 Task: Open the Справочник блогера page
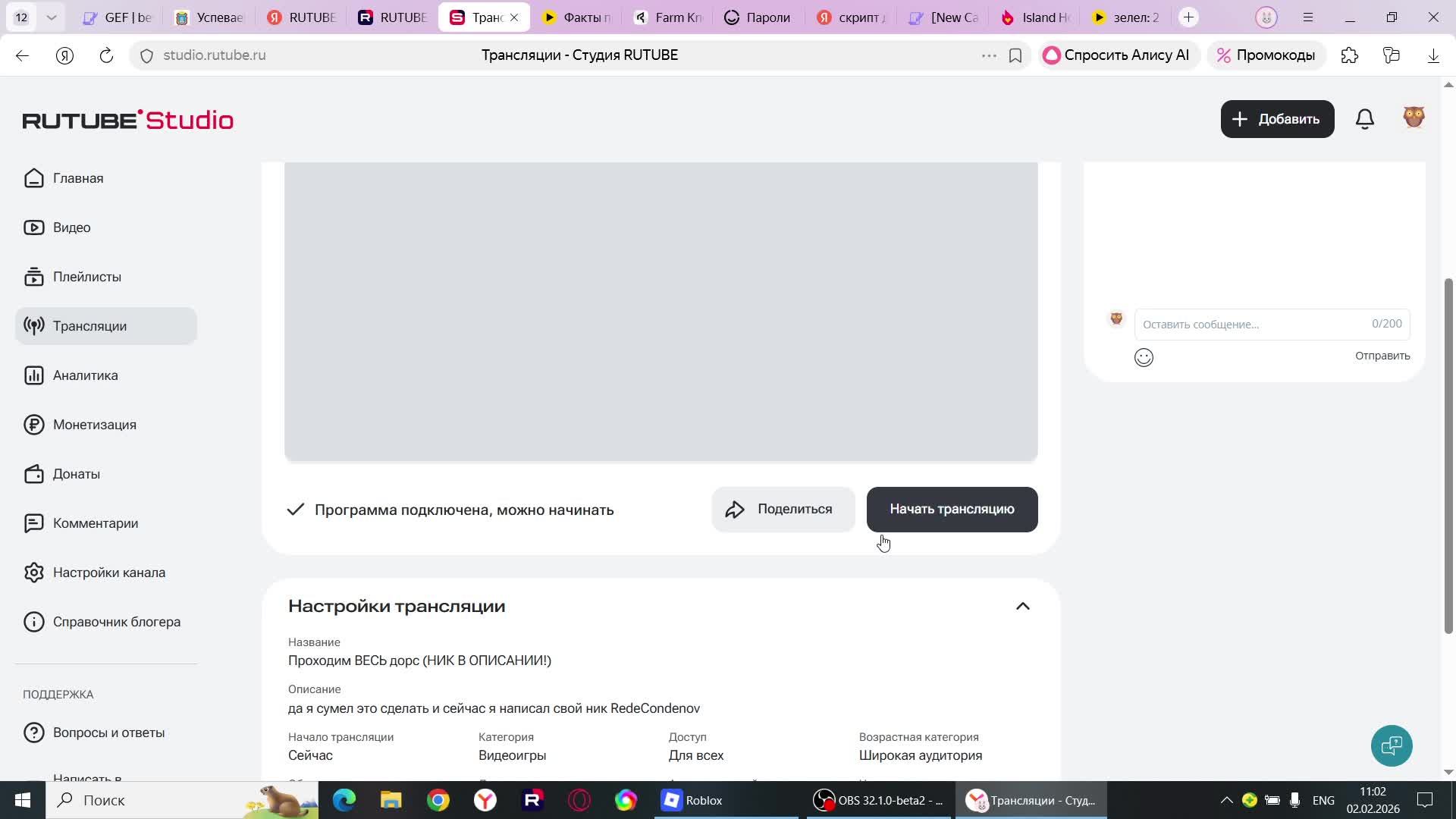tap(117, 621)
